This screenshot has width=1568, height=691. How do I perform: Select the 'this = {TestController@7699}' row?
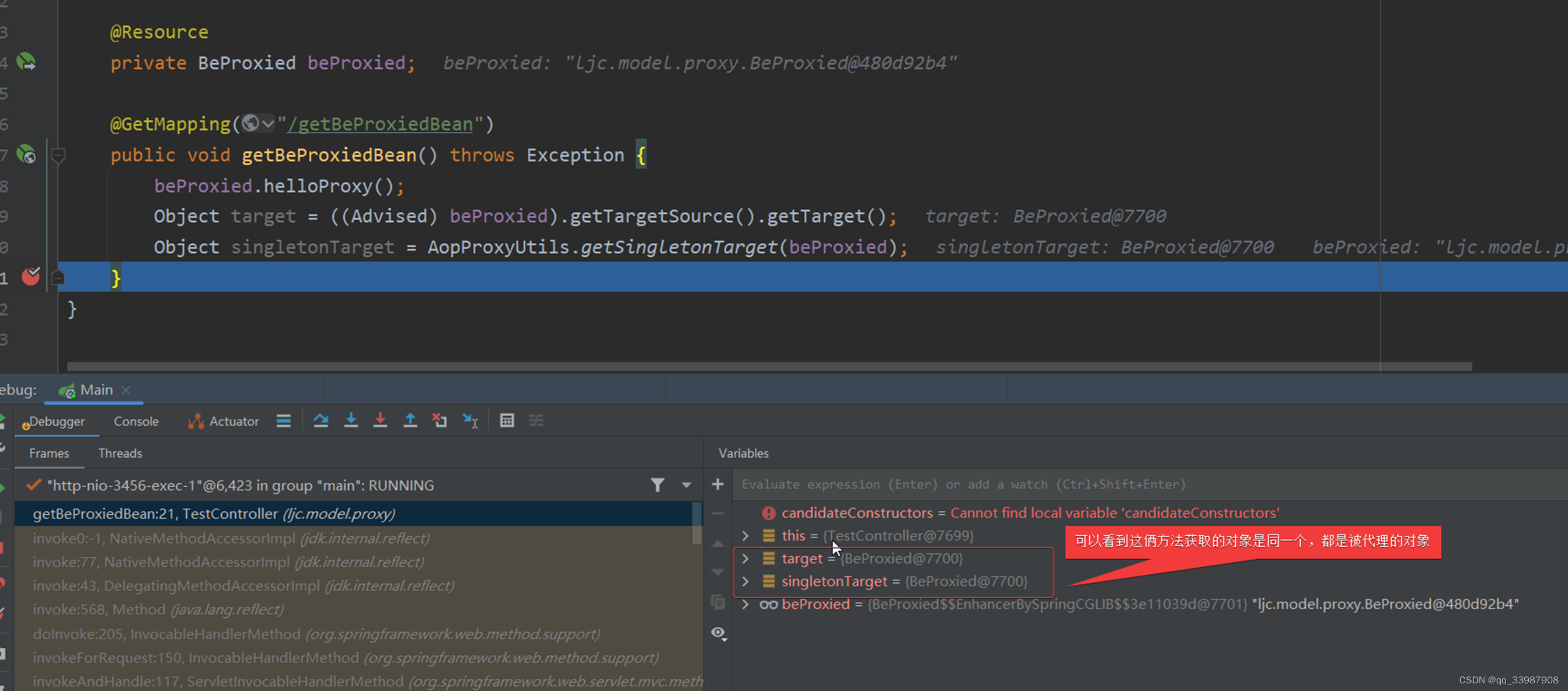1149,535
